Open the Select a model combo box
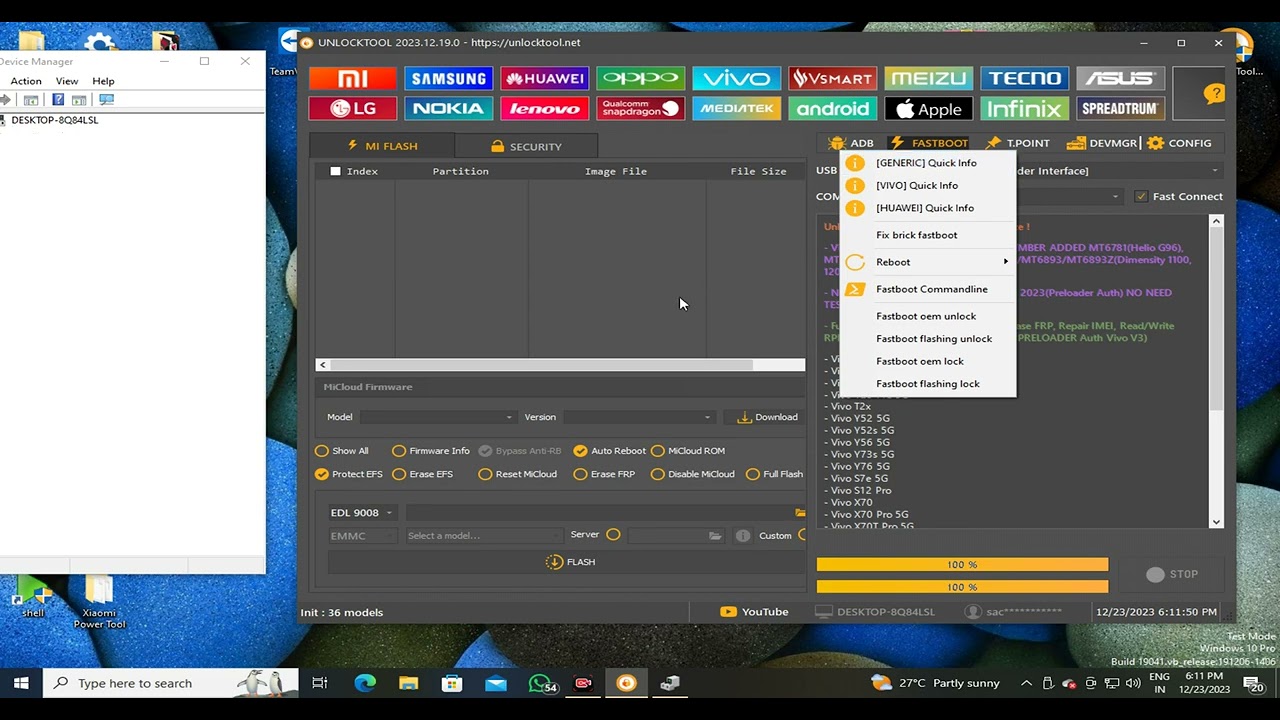Viewport: 1280px width, 720px height. coord(483,536)
